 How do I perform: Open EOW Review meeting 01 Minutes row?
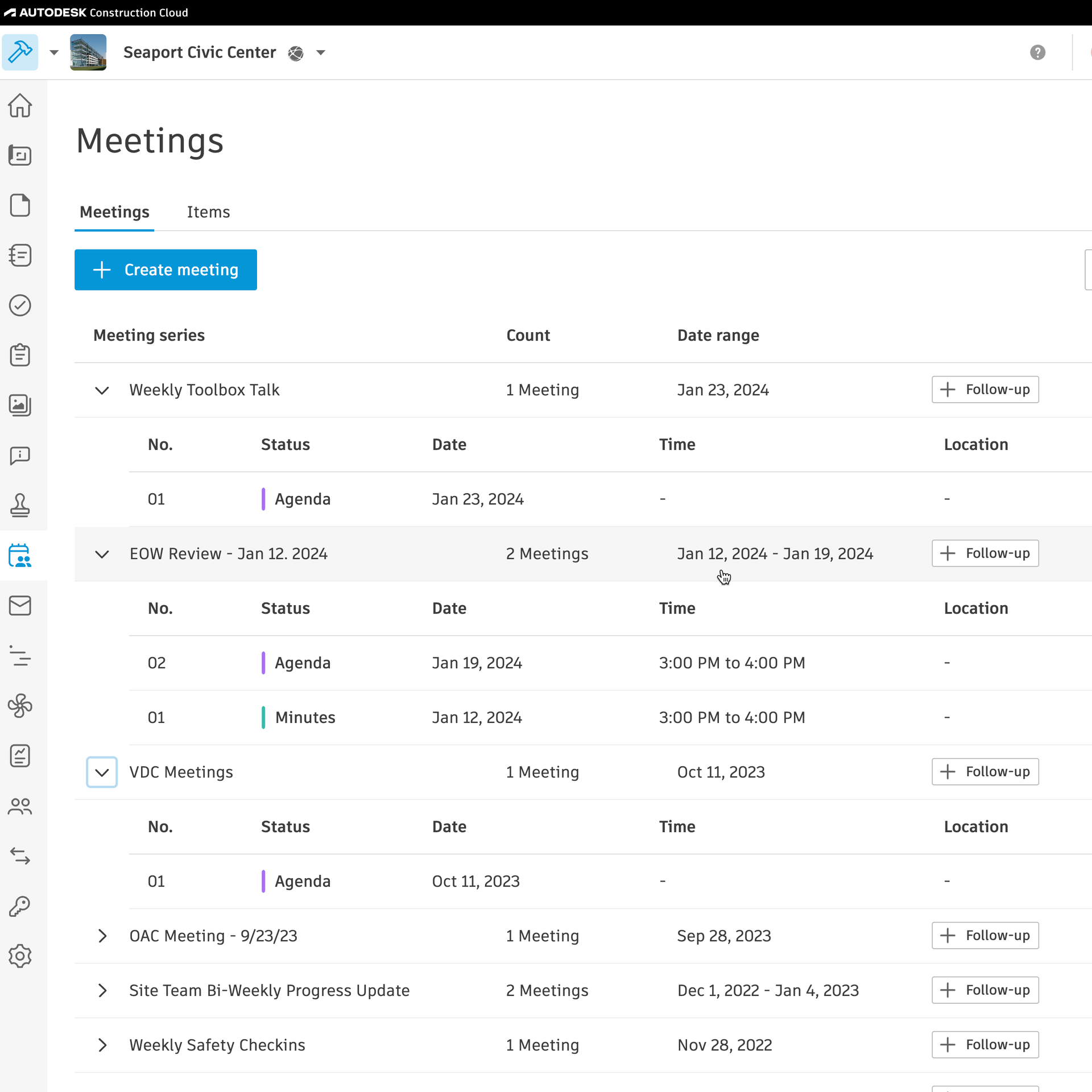click(610, 717)
